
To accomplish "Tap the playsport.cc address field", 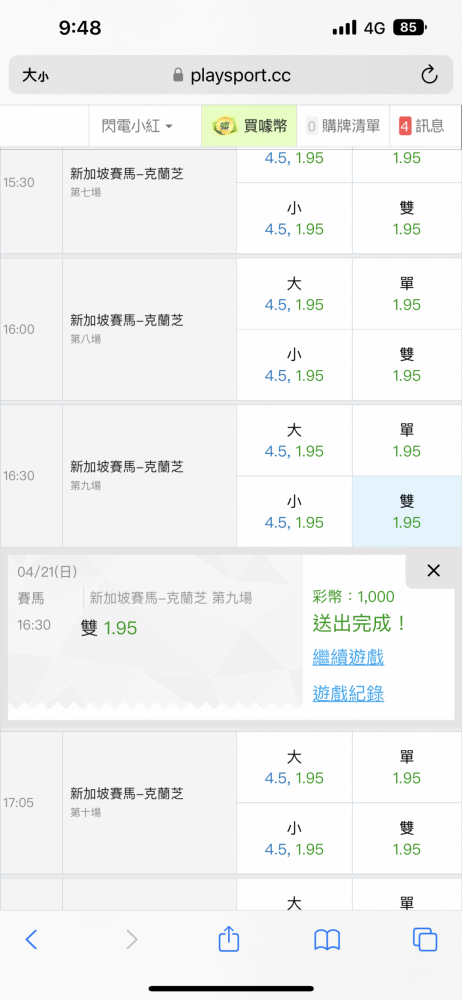I will coord(231,75).
